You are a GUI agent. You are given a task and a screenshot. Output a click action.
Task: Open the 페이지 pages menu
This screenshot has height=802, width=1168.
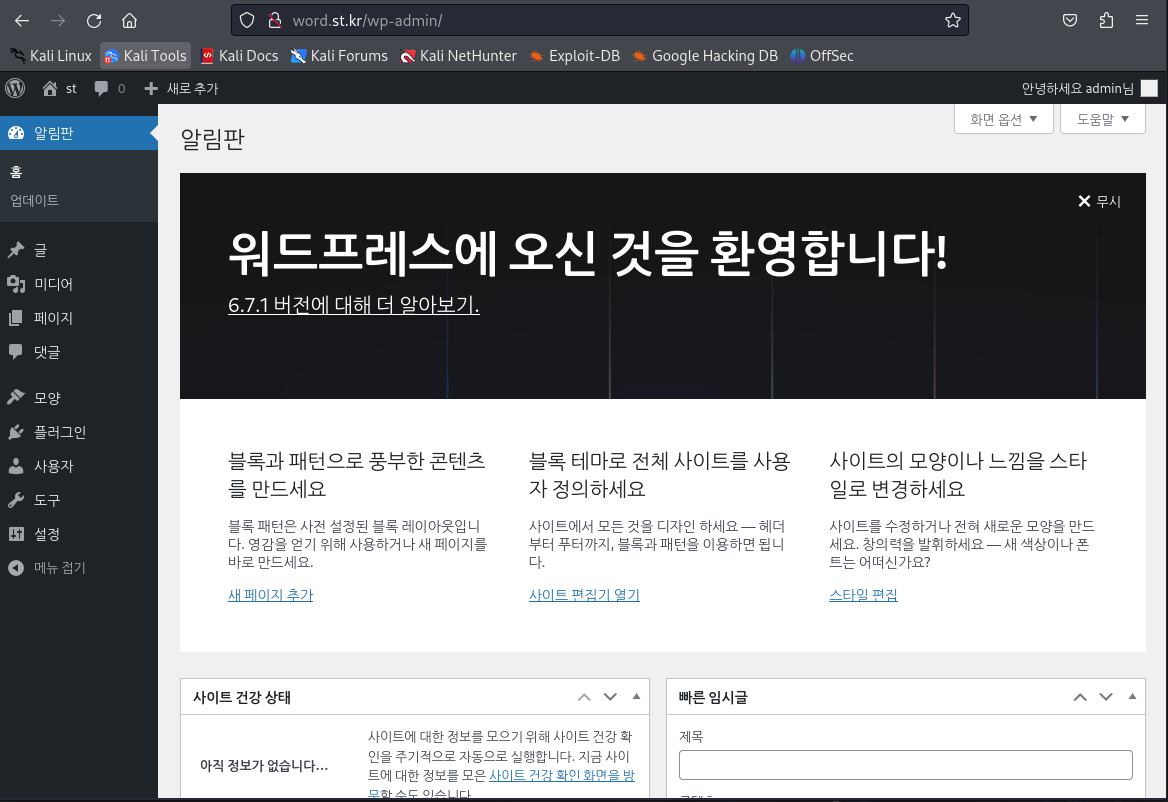coord(79,319)
